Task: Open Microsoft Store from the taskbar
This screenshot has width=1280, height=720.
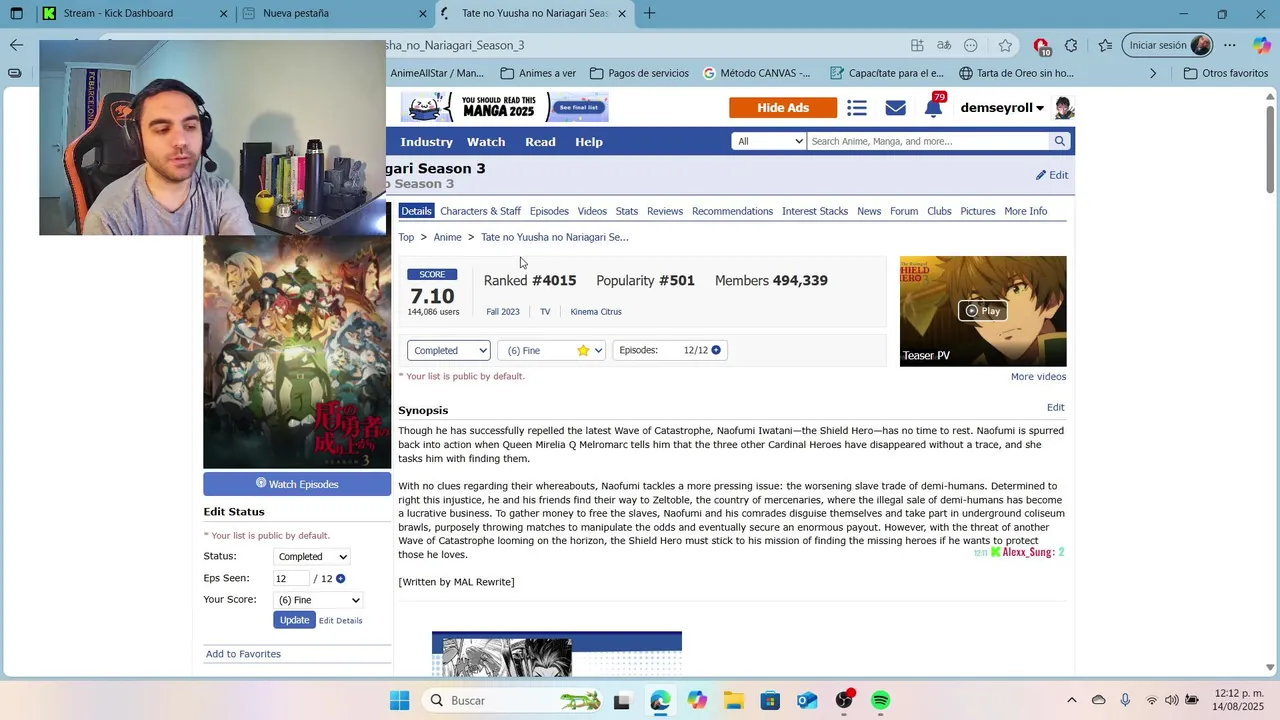Action: [770, 700]
